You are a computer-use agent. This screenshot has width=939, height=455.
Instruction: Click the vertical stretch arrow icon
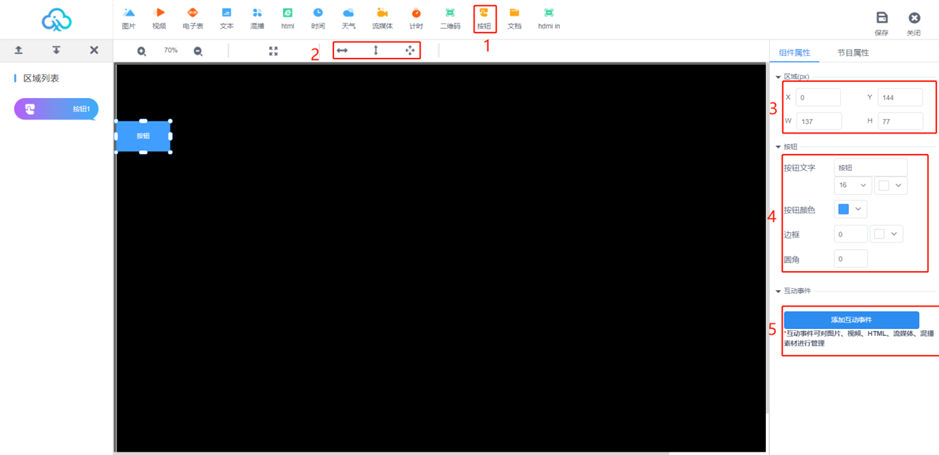coord(376,50)
